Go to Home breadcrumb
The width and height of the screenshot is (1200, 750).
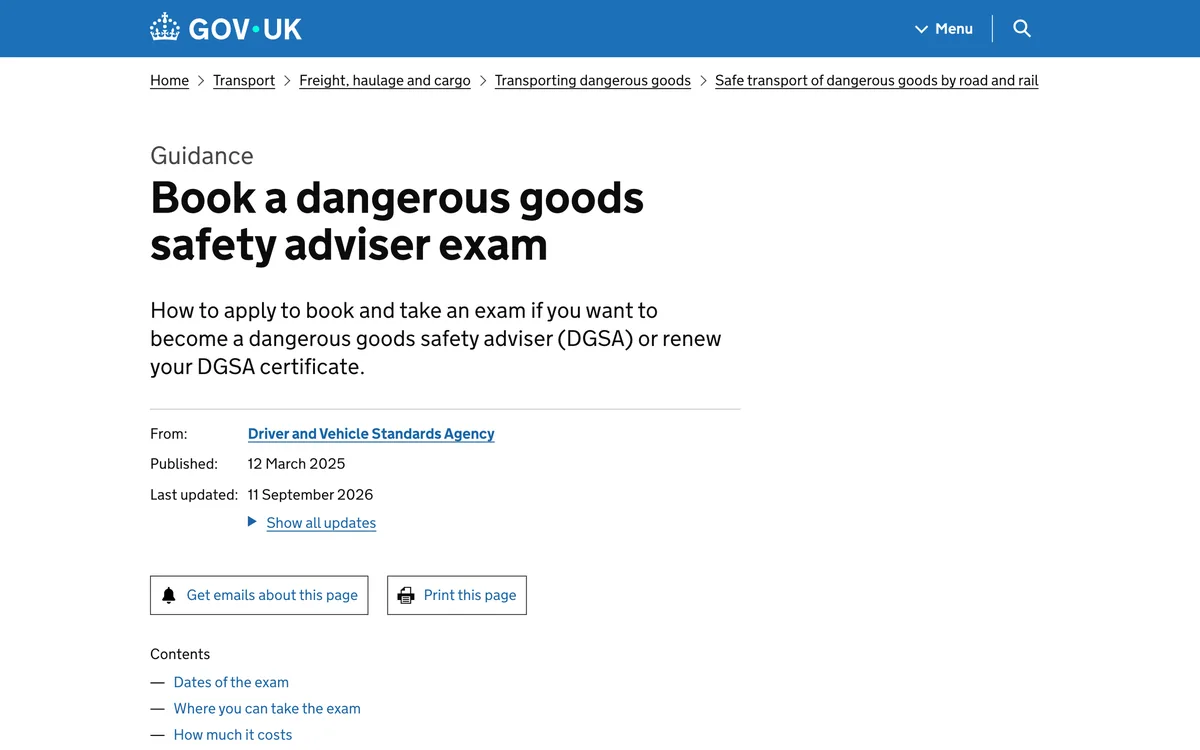169,81
